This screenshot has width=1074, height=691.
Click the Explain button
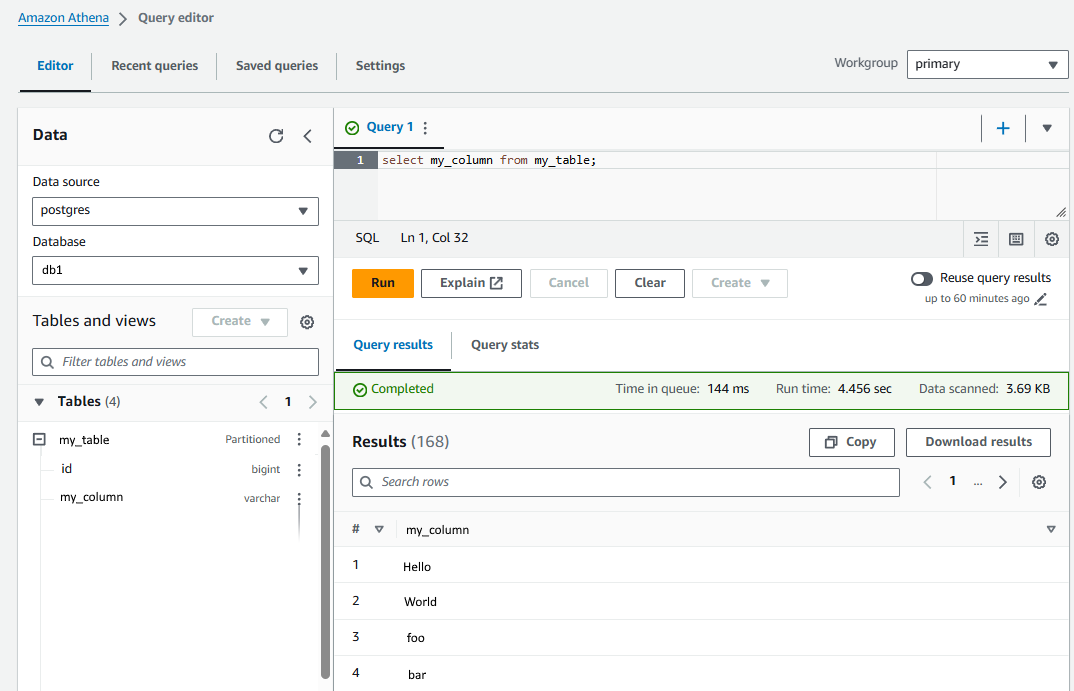point(471,284)
